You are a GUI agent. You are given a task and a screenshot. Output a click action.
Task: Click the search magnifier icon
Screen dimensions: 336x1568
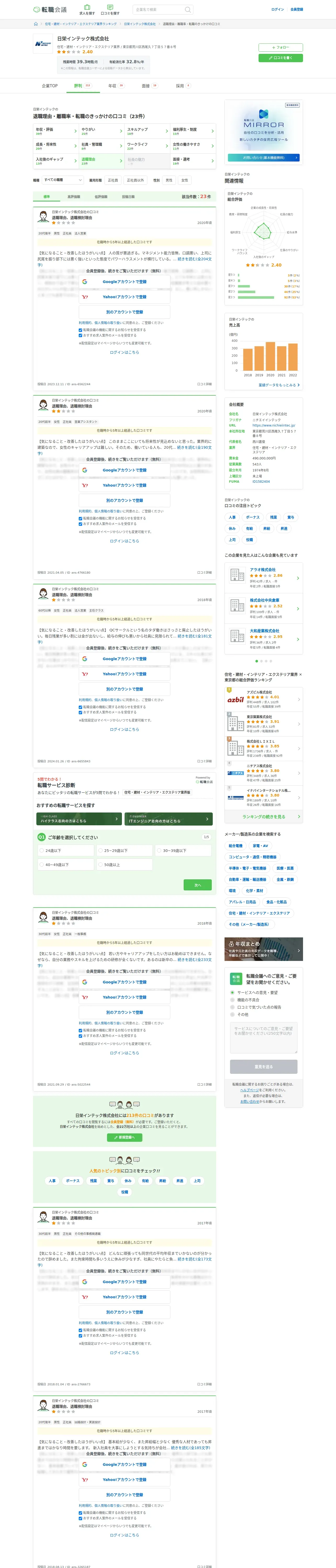coord(188,10)
